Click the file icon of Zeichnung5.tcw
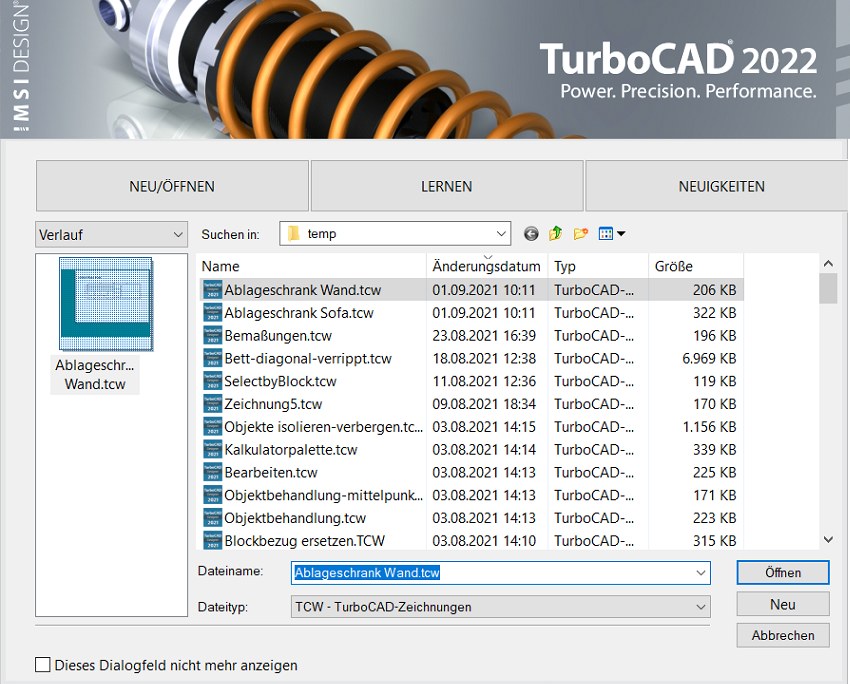The height and width of the screenshot is (684, 850). (x=212, y=404)
